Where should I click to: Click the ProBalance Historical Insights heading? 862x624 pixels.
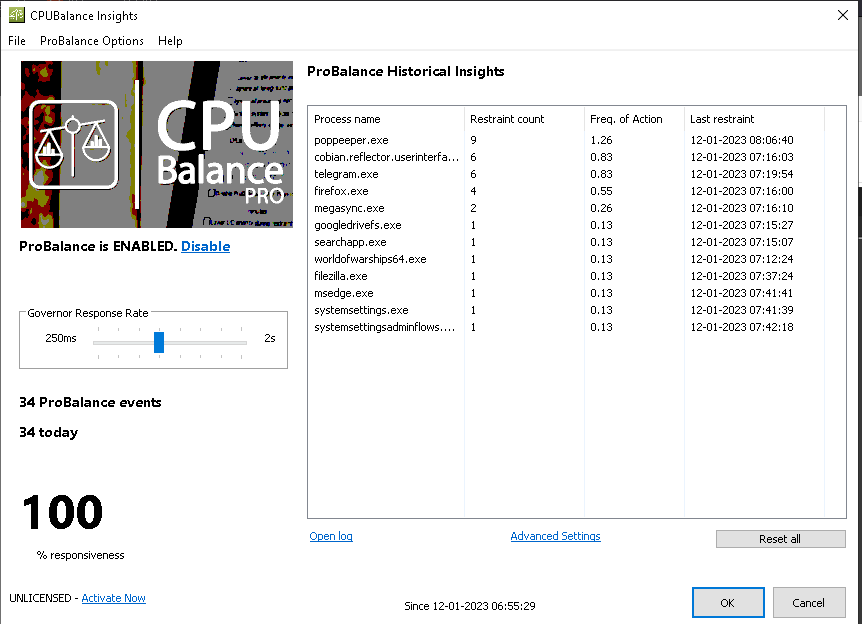click(406, 71)
